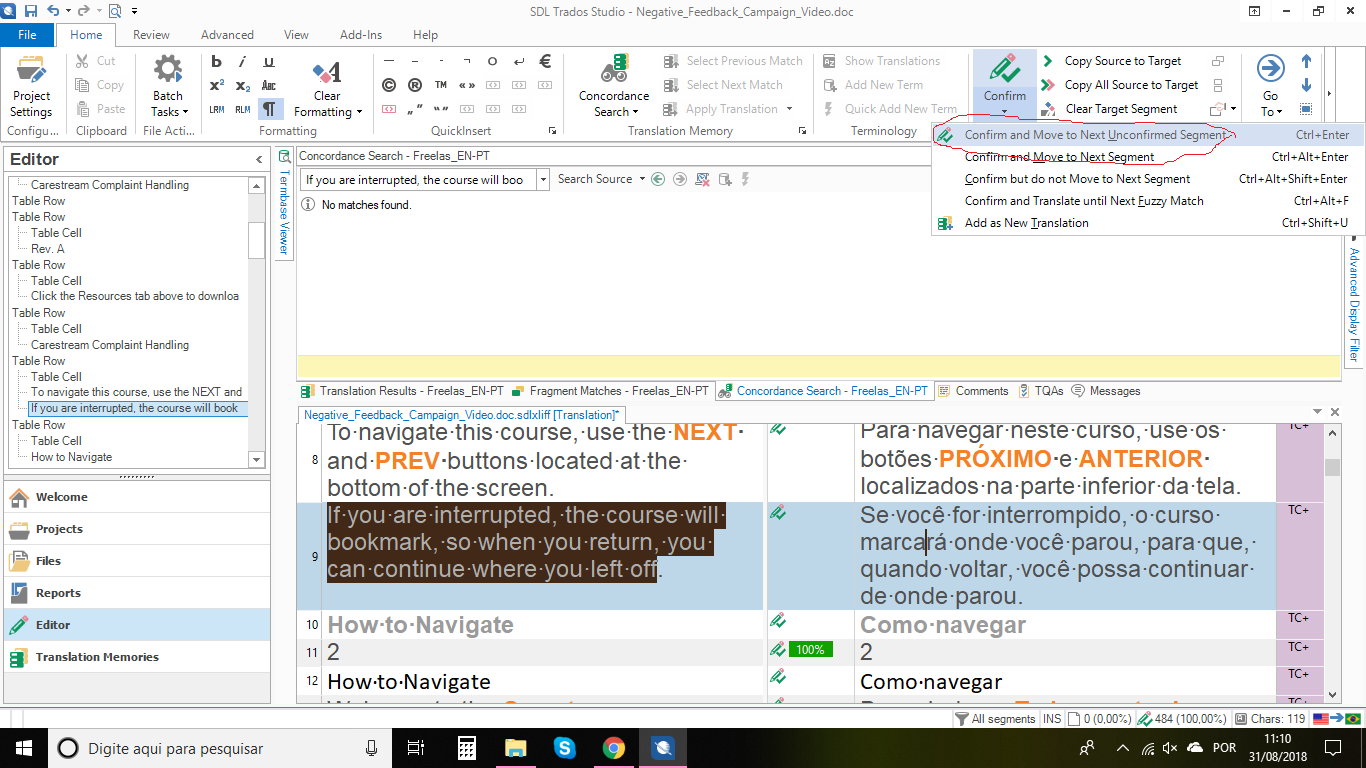Apply superscript formatting
1366x768 pixels.
pyautogui.click(x=216, y=85)
